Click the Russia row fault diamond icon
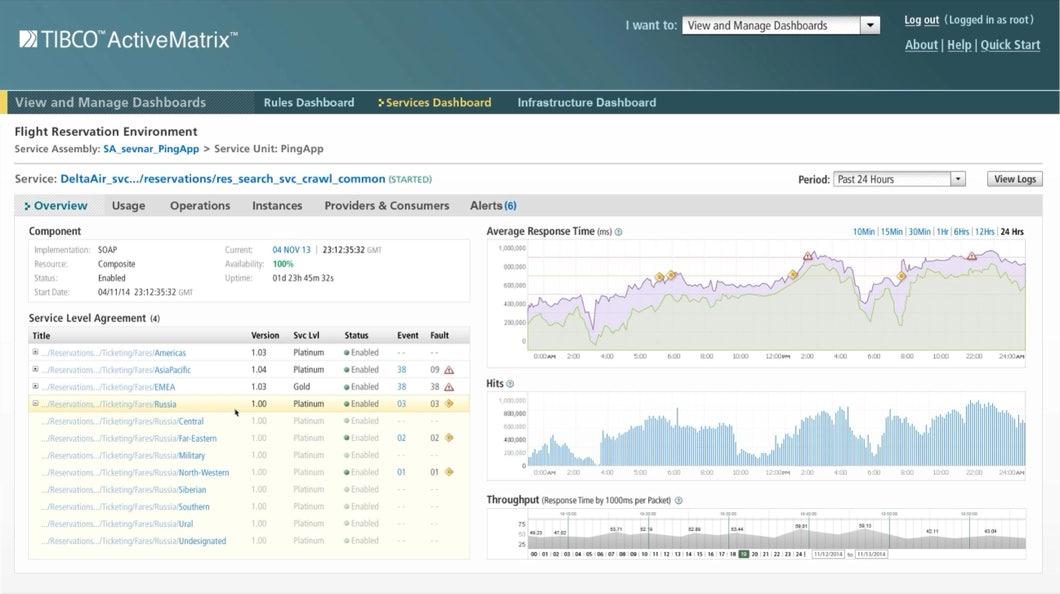This screenshot has width=1060, height=594. click(x=449, y=404)
